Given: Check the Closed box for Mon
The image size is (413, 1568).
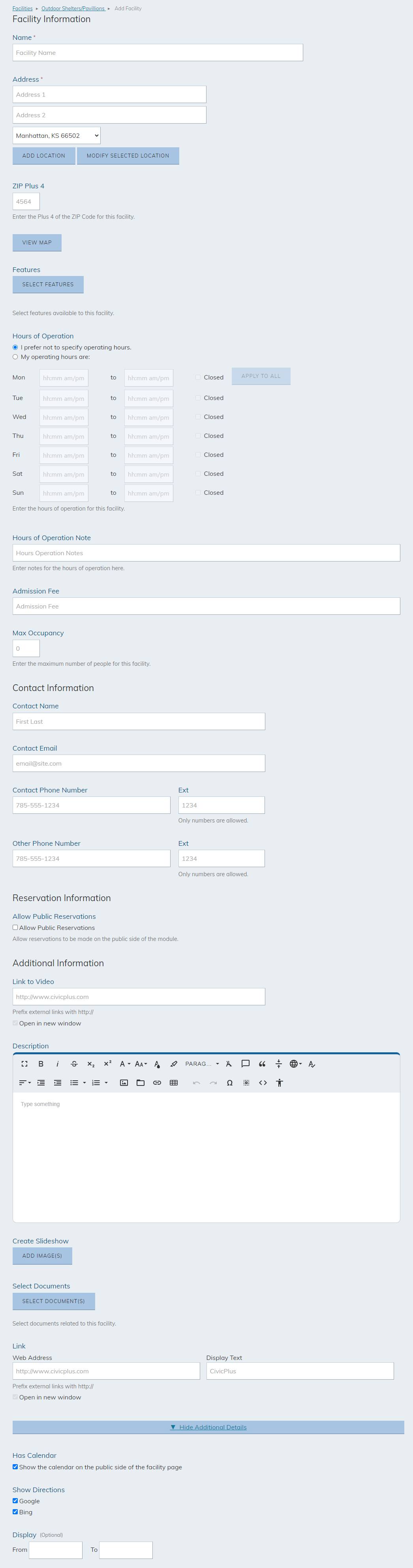Looking at the screenshot, I should [x=198, y=377].
